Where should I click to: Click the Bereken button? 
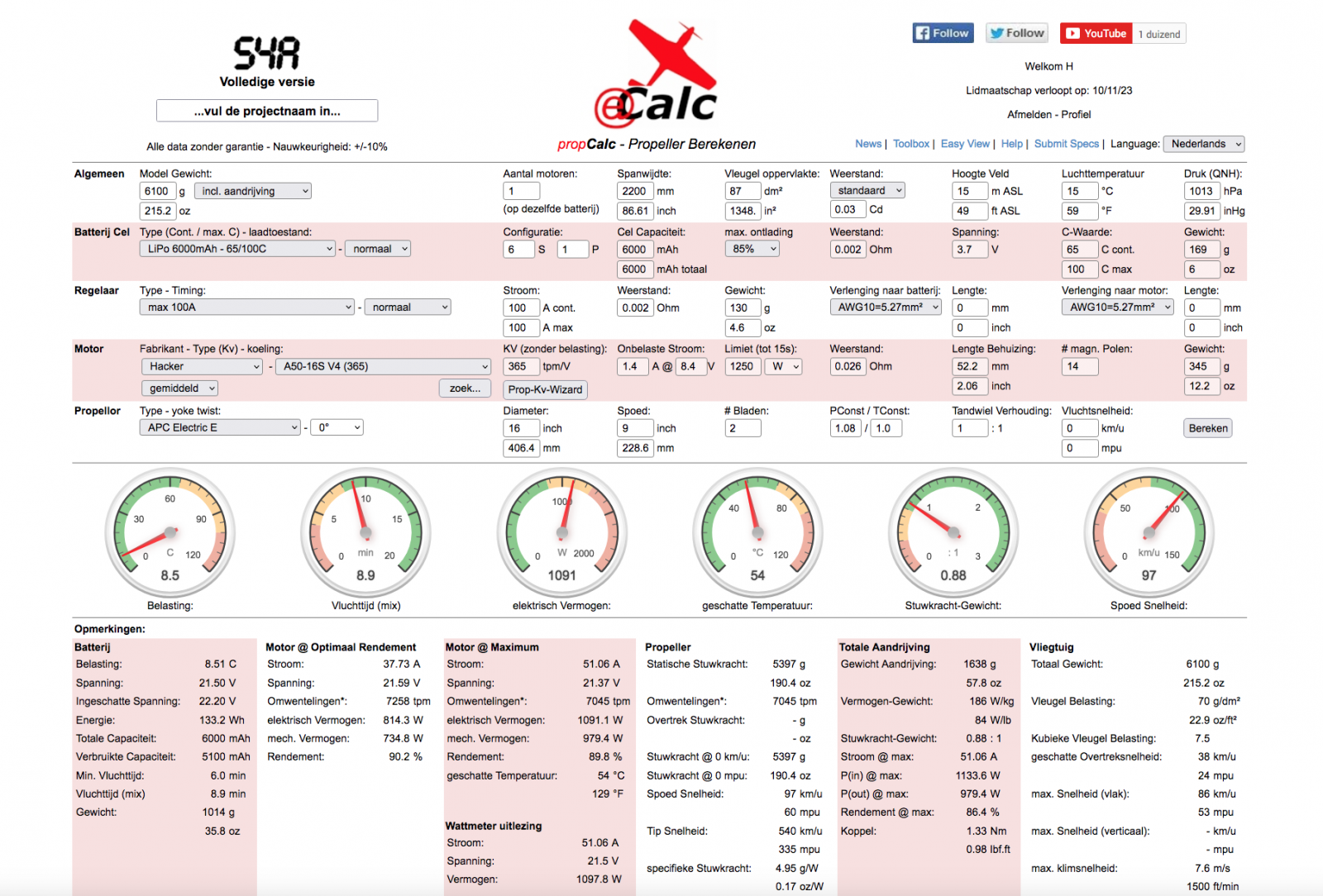pos(1208,428)
